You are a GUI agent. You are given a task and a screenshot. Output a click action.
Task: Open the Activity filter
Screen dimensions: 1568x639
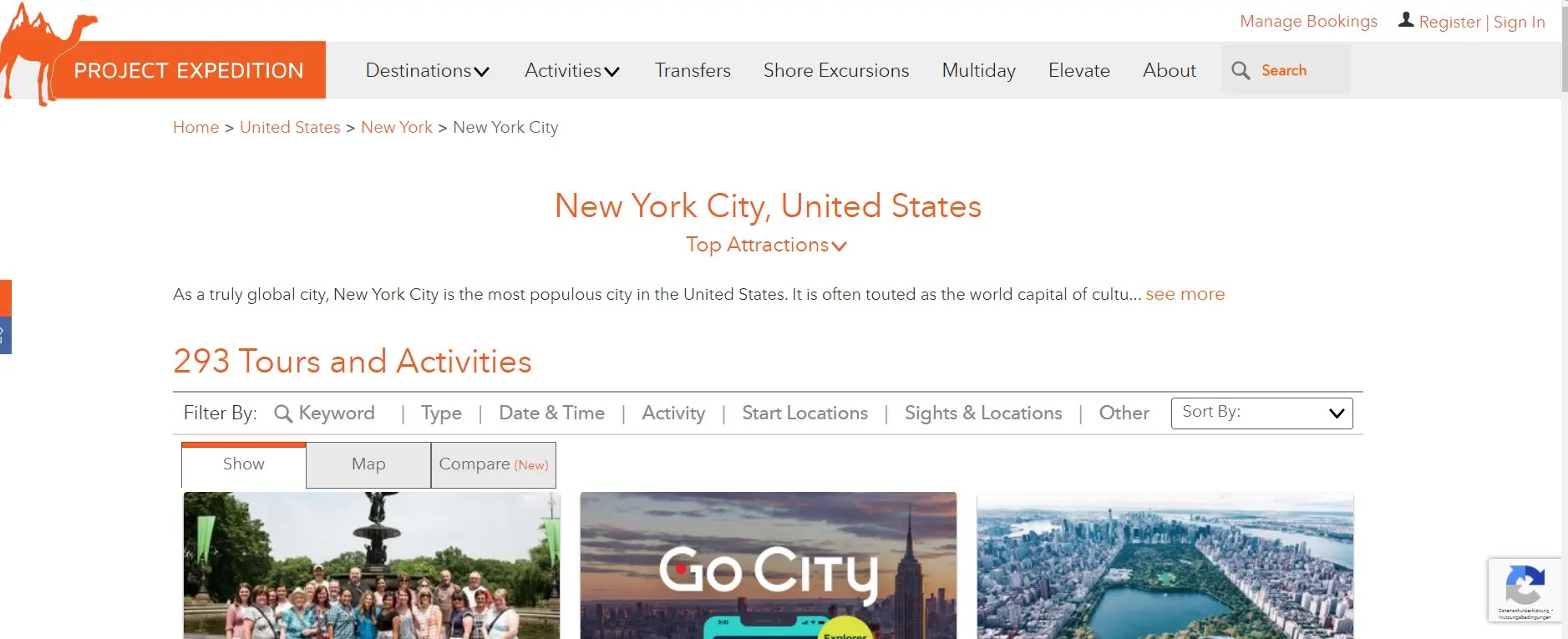[673, 413]
